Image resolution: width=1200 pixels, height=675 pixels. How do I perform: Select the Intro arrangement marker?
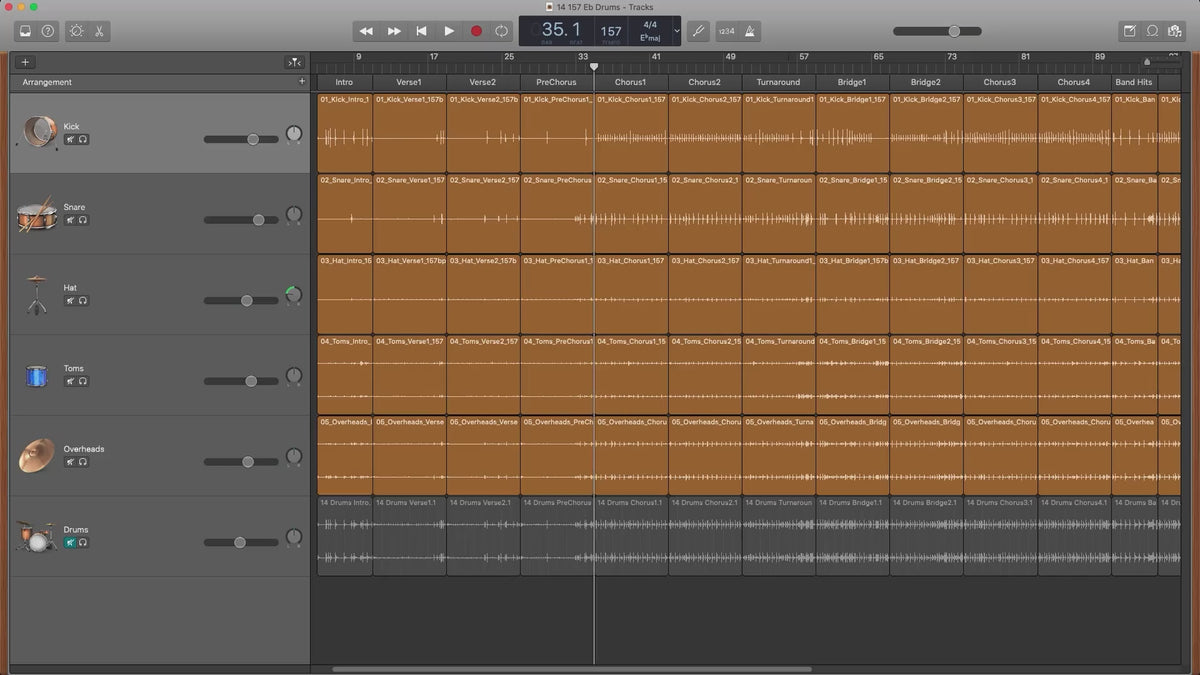click(344, 82)
